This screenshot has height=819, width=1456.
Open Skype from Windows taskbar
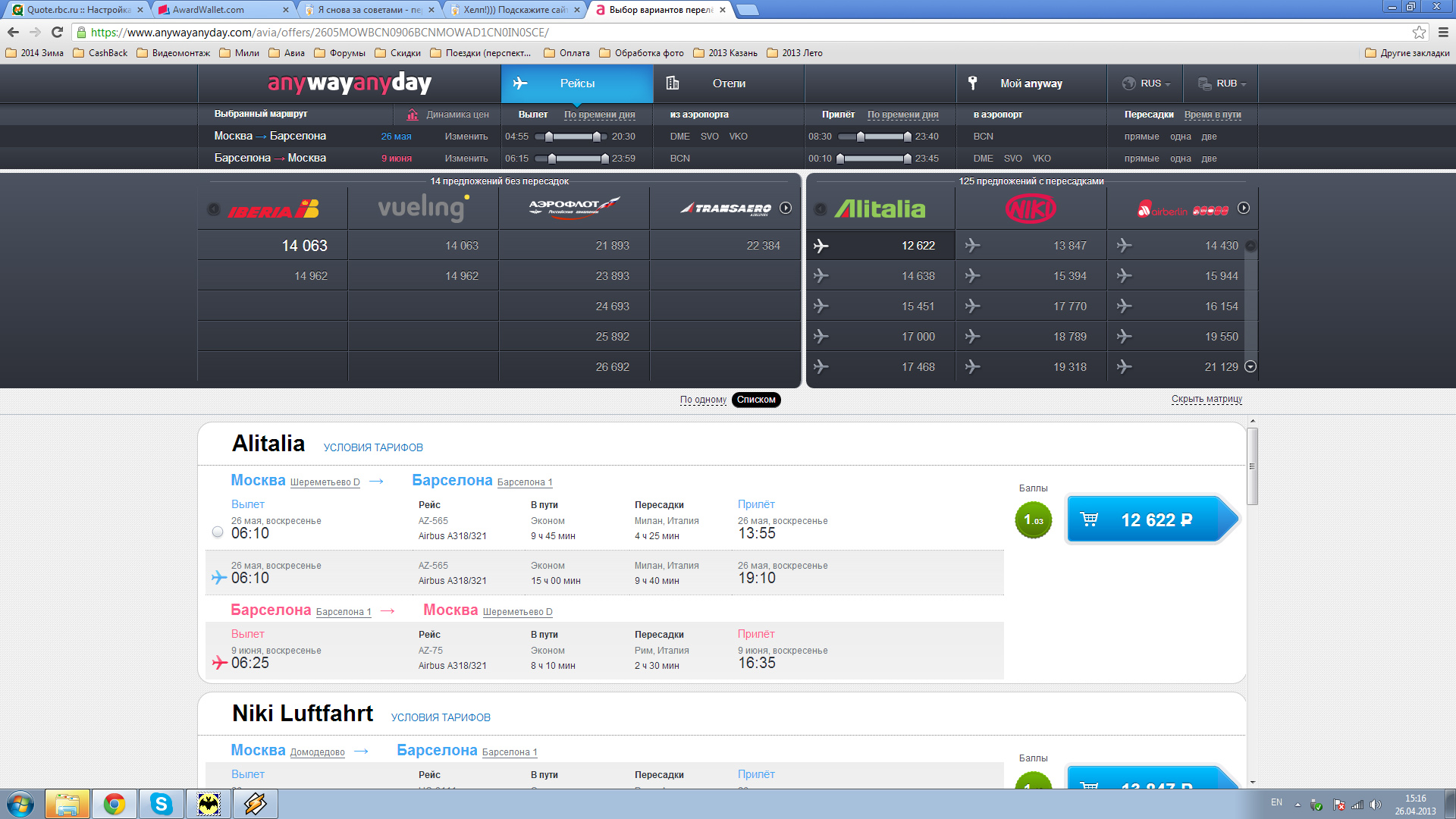click(x=161, y=804)
